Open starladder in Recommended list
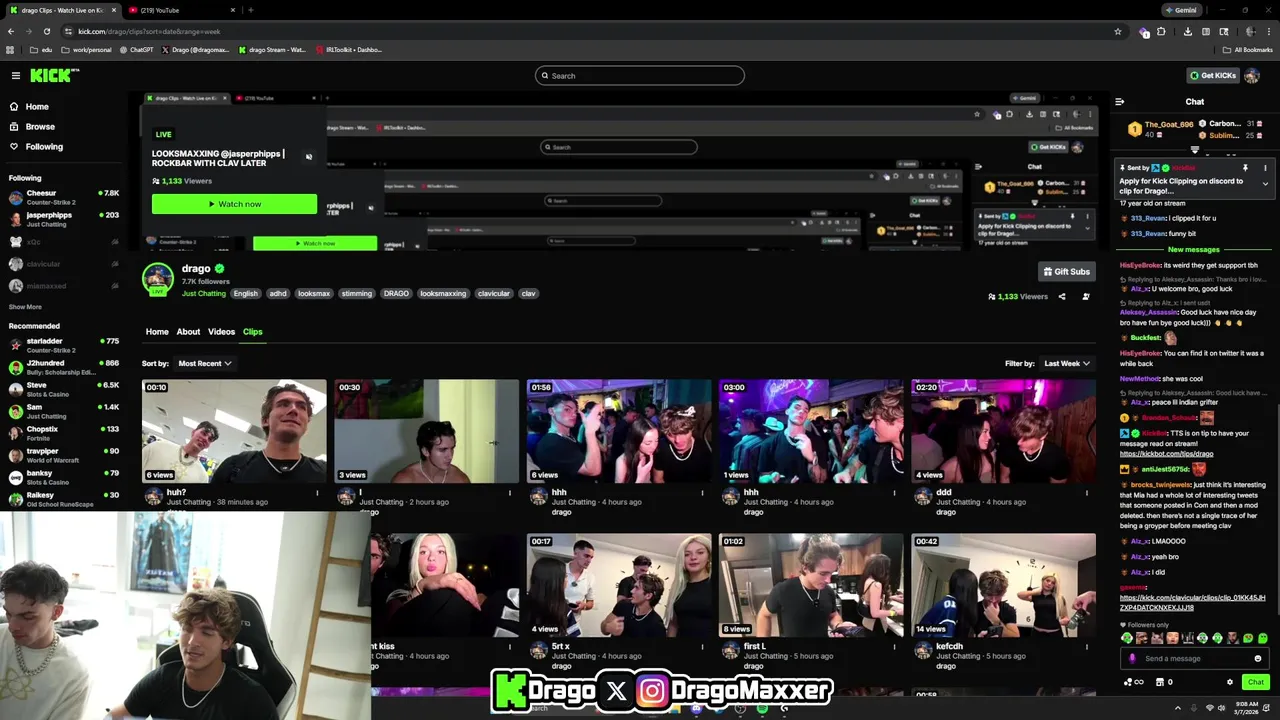This screenshot has width=1280, height=720. pos(63,345)
